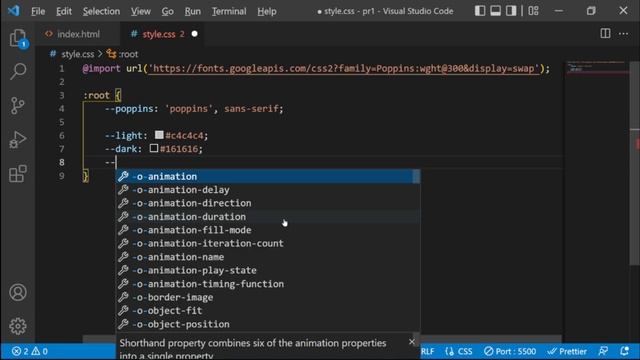
Task: Open the Search view in activity bar
Action: tap(18, 71)
